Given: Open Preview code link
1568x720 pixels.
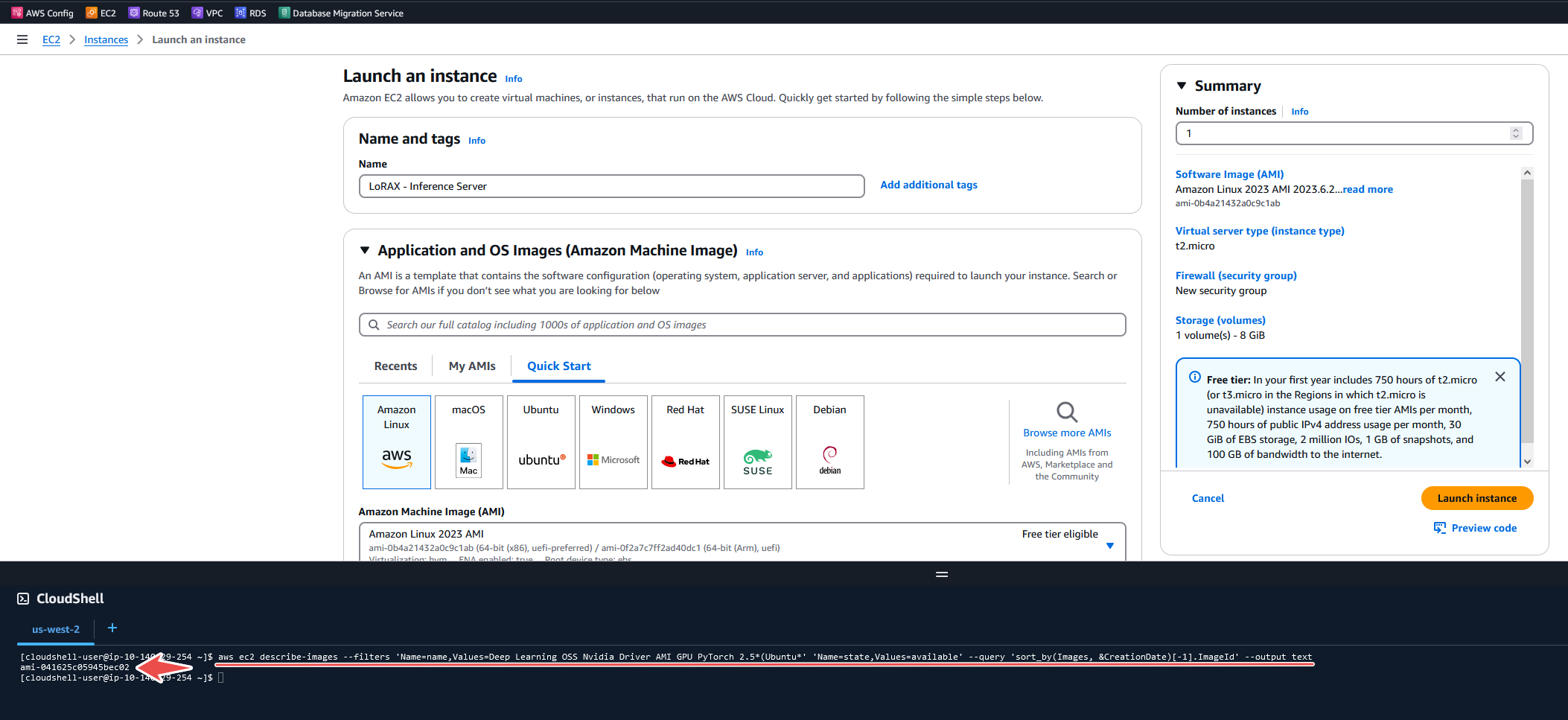Looking at the screenshot, I should 1484,528.
